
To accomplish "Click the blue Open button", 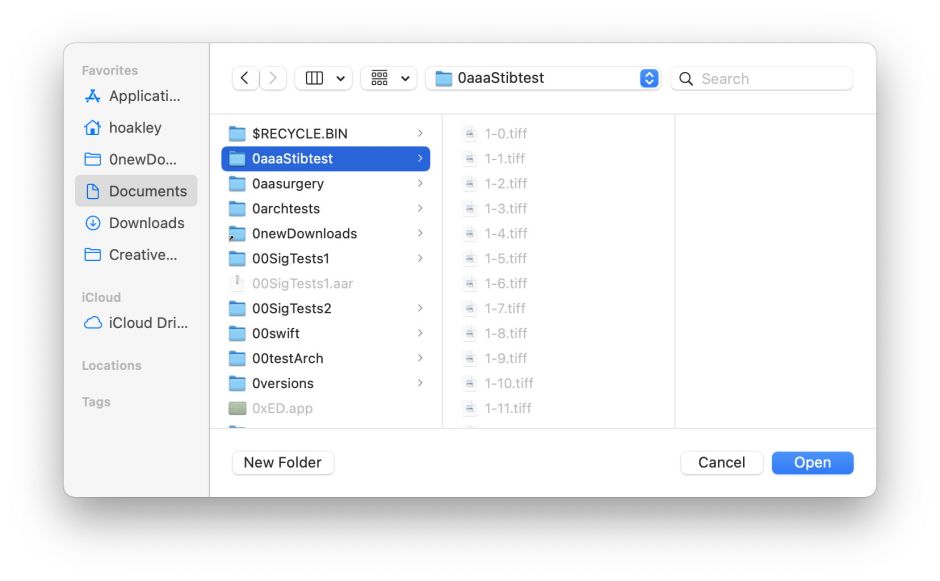I will (812, 462).
